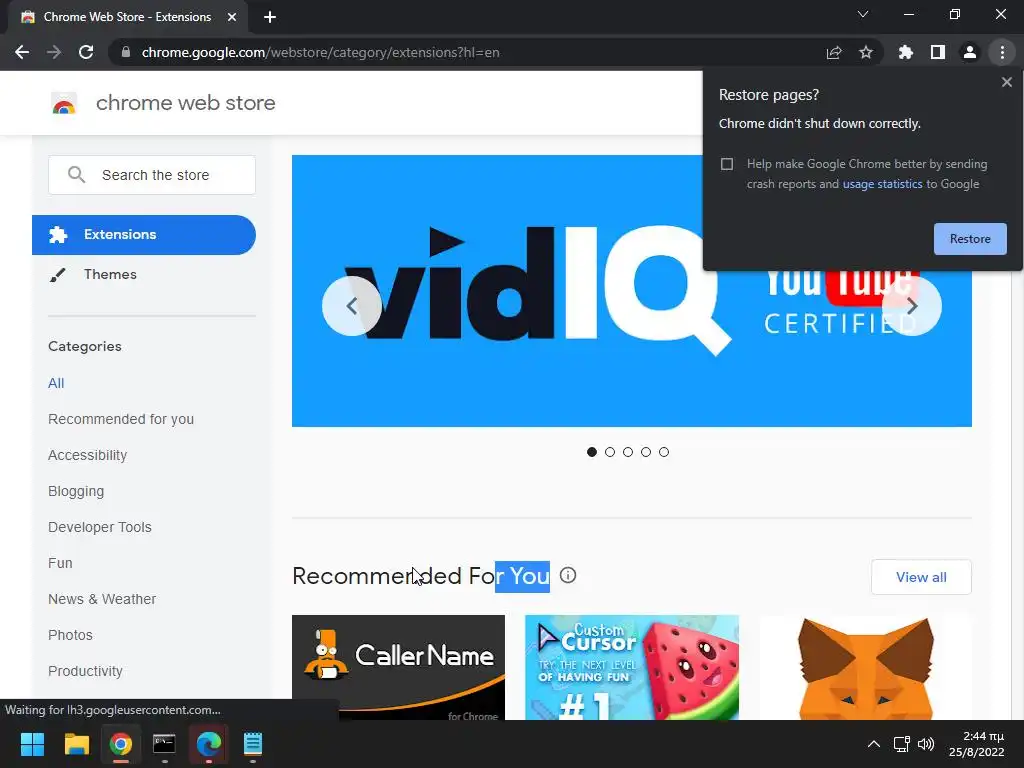View site information lock icon
The height and width of the screenshot is (768, 1024).
[x=126, y=52]
